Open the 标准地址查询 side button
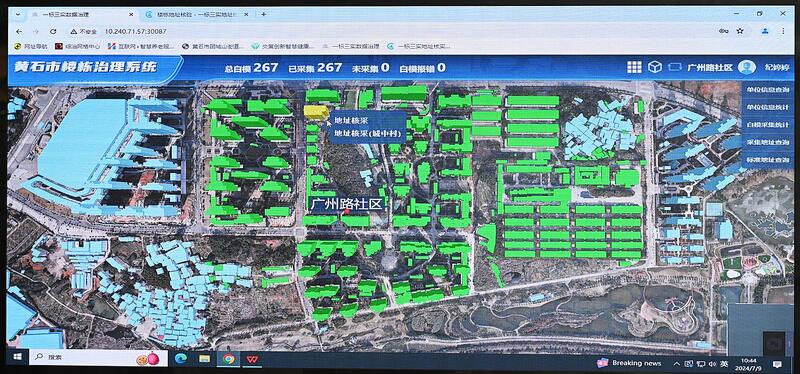The image size is (800, 374). tap(768, 160)
